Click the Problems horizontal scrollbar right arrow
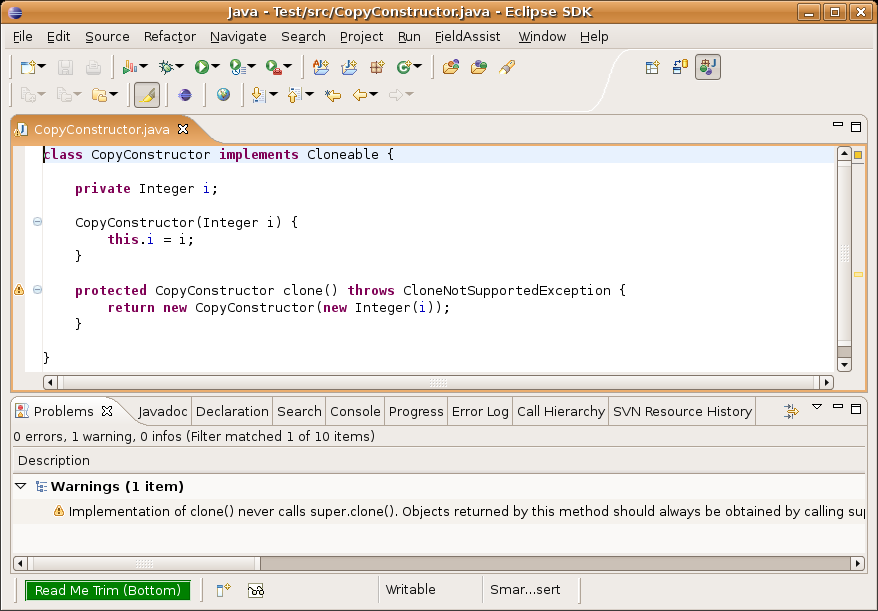Screen dimensions: 878x611 pyautogui.click(x=858, y=563)
